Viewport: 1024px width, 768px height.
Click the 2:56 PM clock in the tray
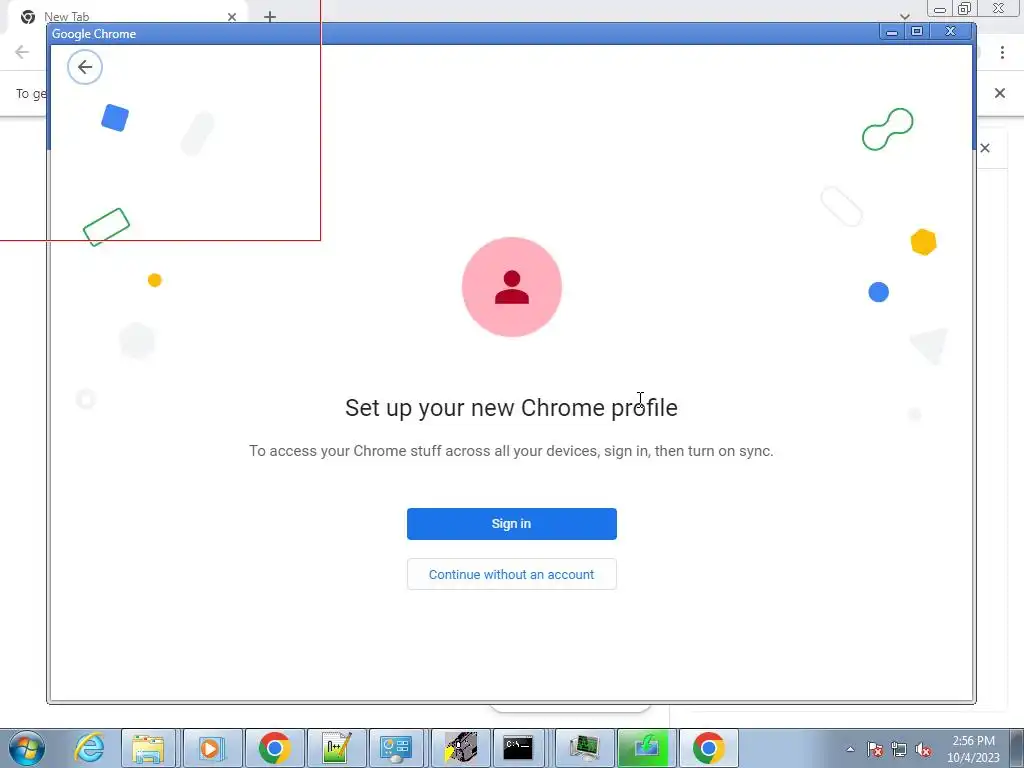click(x=973, y=749)
